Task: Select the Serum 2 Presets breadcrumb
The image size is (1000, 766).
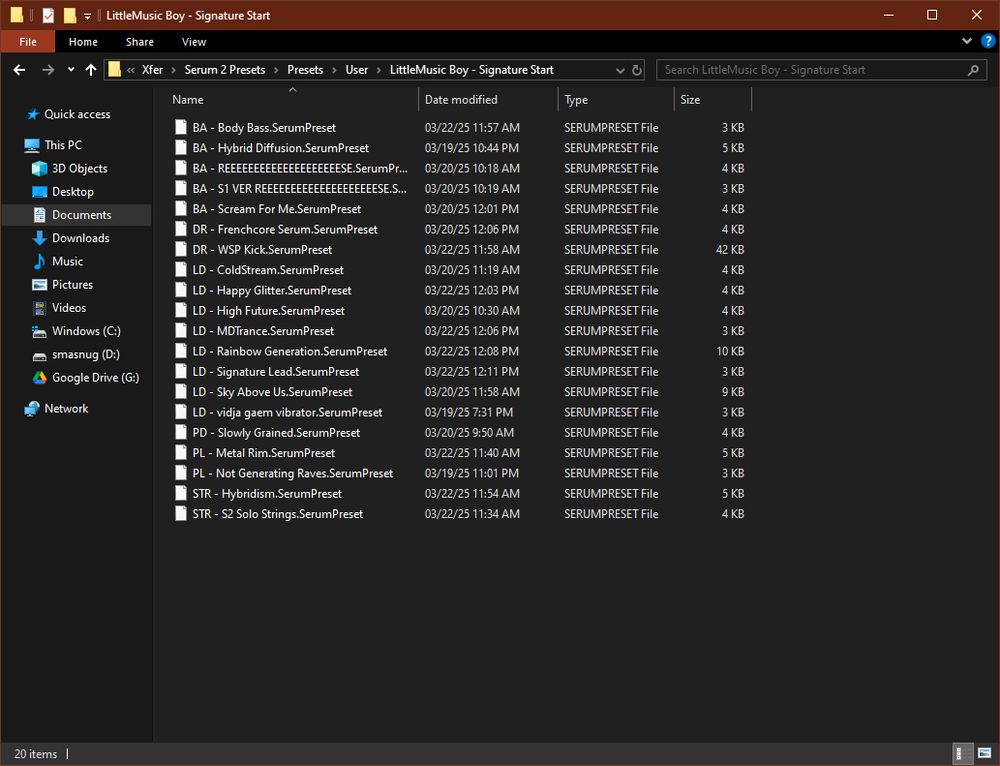Action: (224, 70)
